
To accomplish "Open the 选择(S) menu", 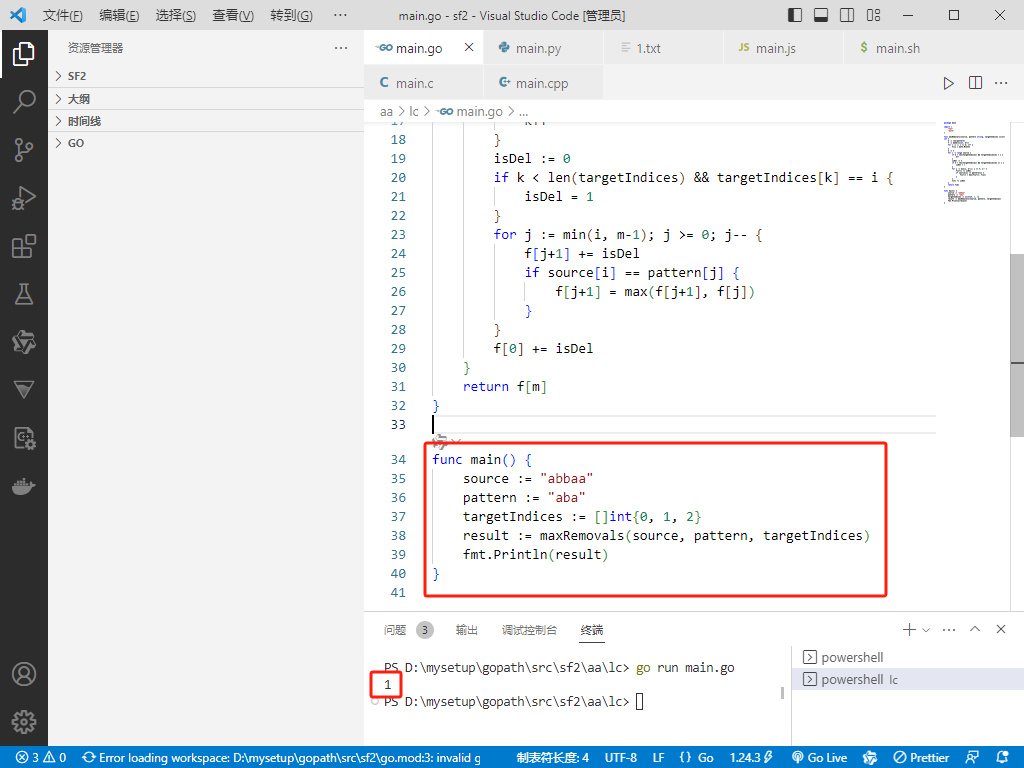I will 176,15.
